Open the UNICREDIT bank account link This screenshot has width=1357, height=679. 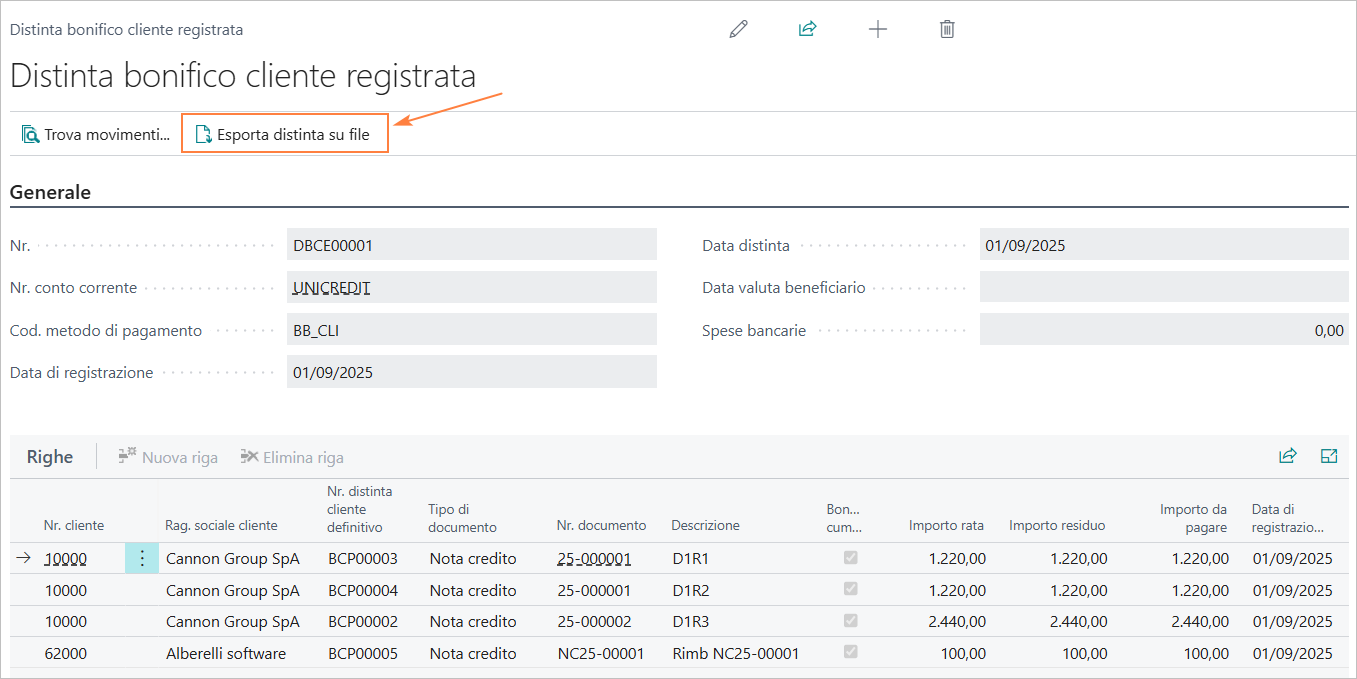331,287
